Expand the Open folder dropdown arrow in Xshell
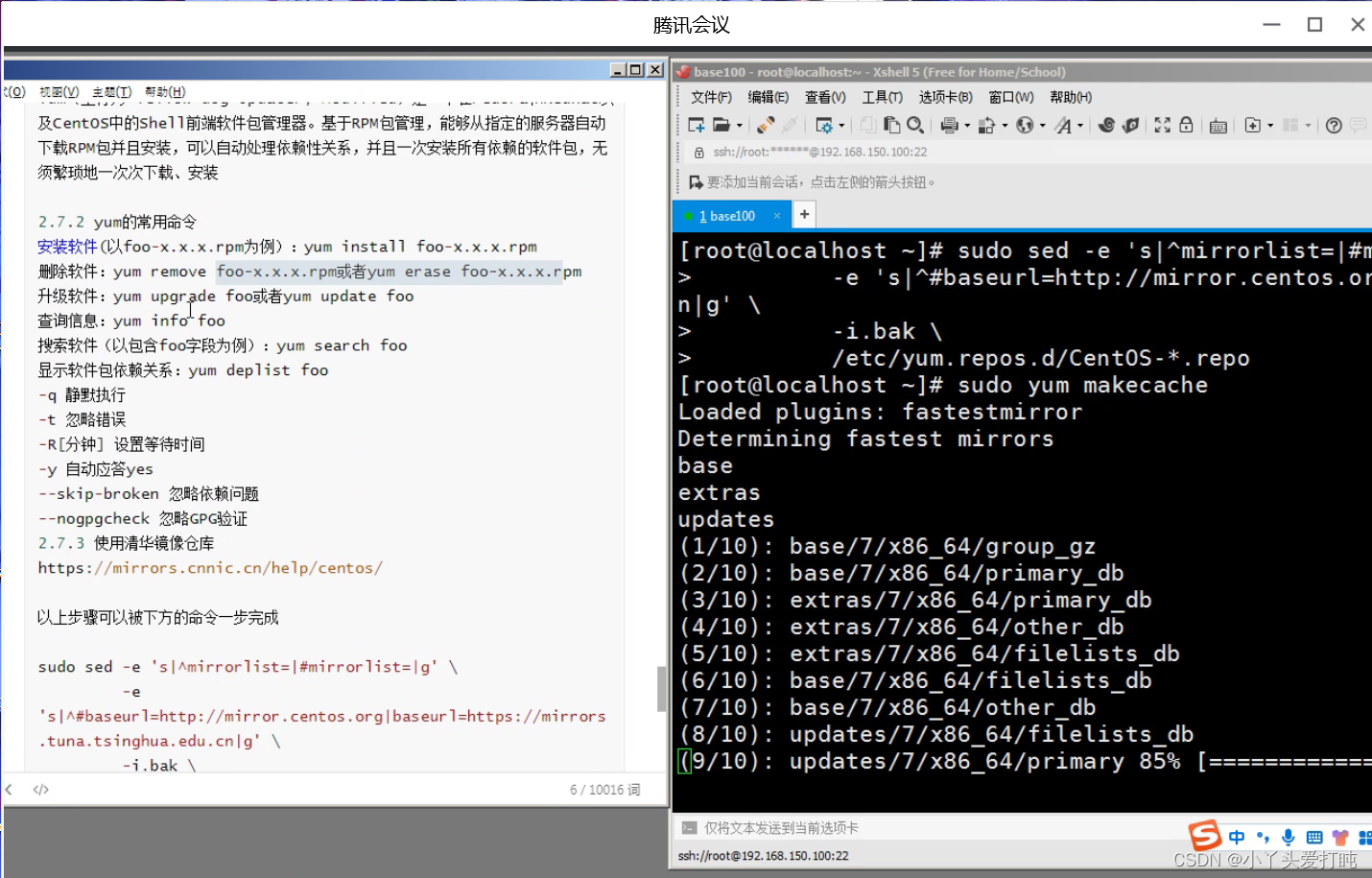This screenshot has width=1372, height=878. pyautogui.click(x=739, y=126)
